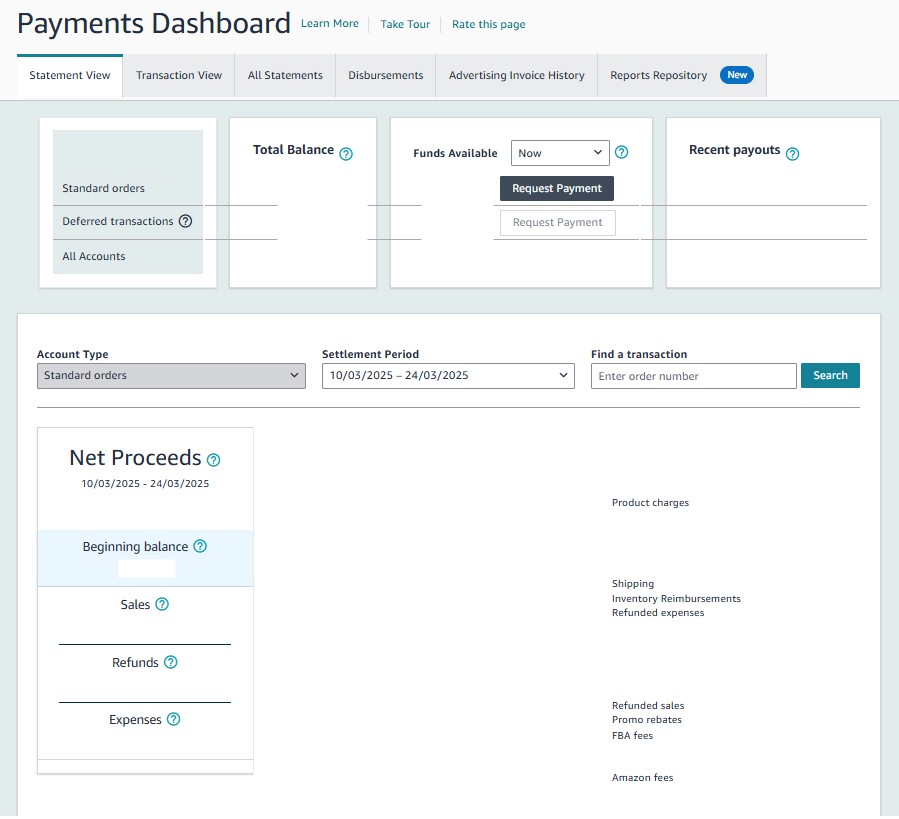
Task: Go to Advertising Invoice History tab
Action: pyautogui.click(x=516, y=76)
